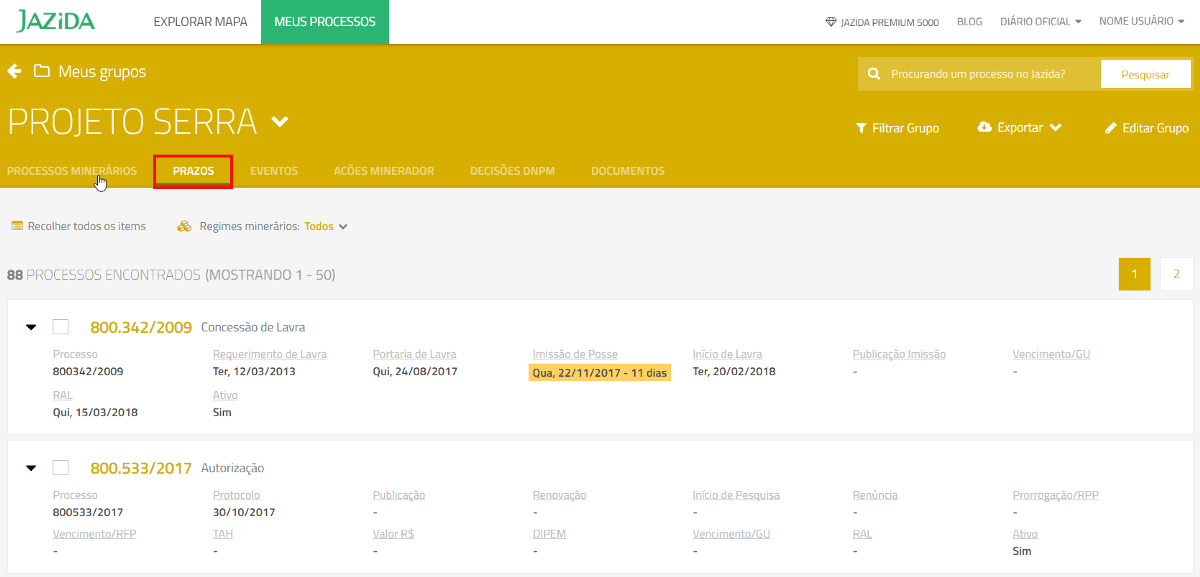Click the Meus grupos folder icon
Screen dimensions: 1200x577
[41, 71]
